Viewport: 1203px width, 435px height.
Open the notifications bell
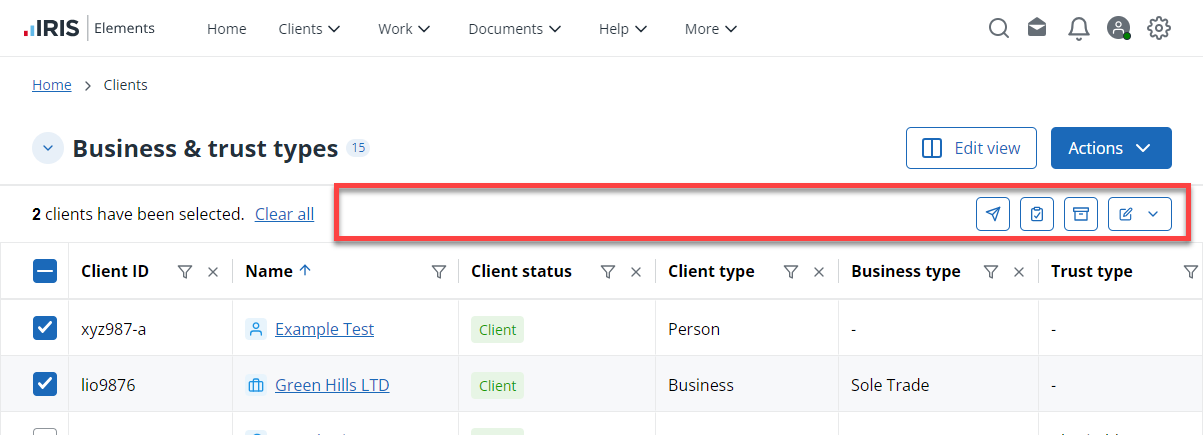tap(1078, 29)
